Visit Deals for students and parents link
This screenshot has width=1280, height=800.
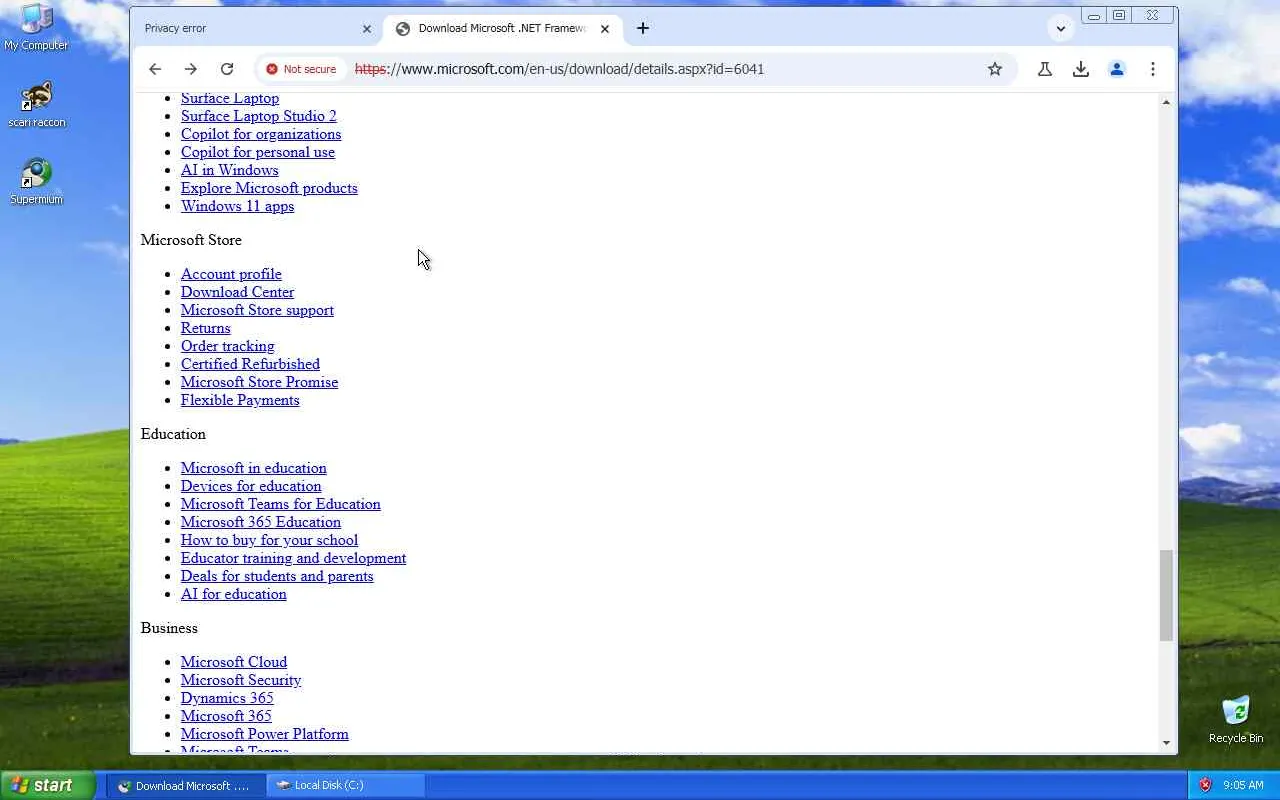[x=277, y=576]
